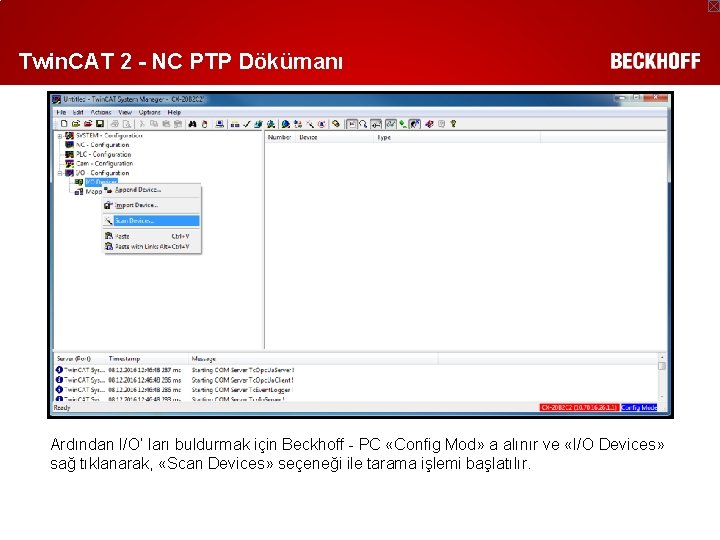The image size is (720, 540).
Task: Select Scan Devices in the context menu
Action: 152,221
